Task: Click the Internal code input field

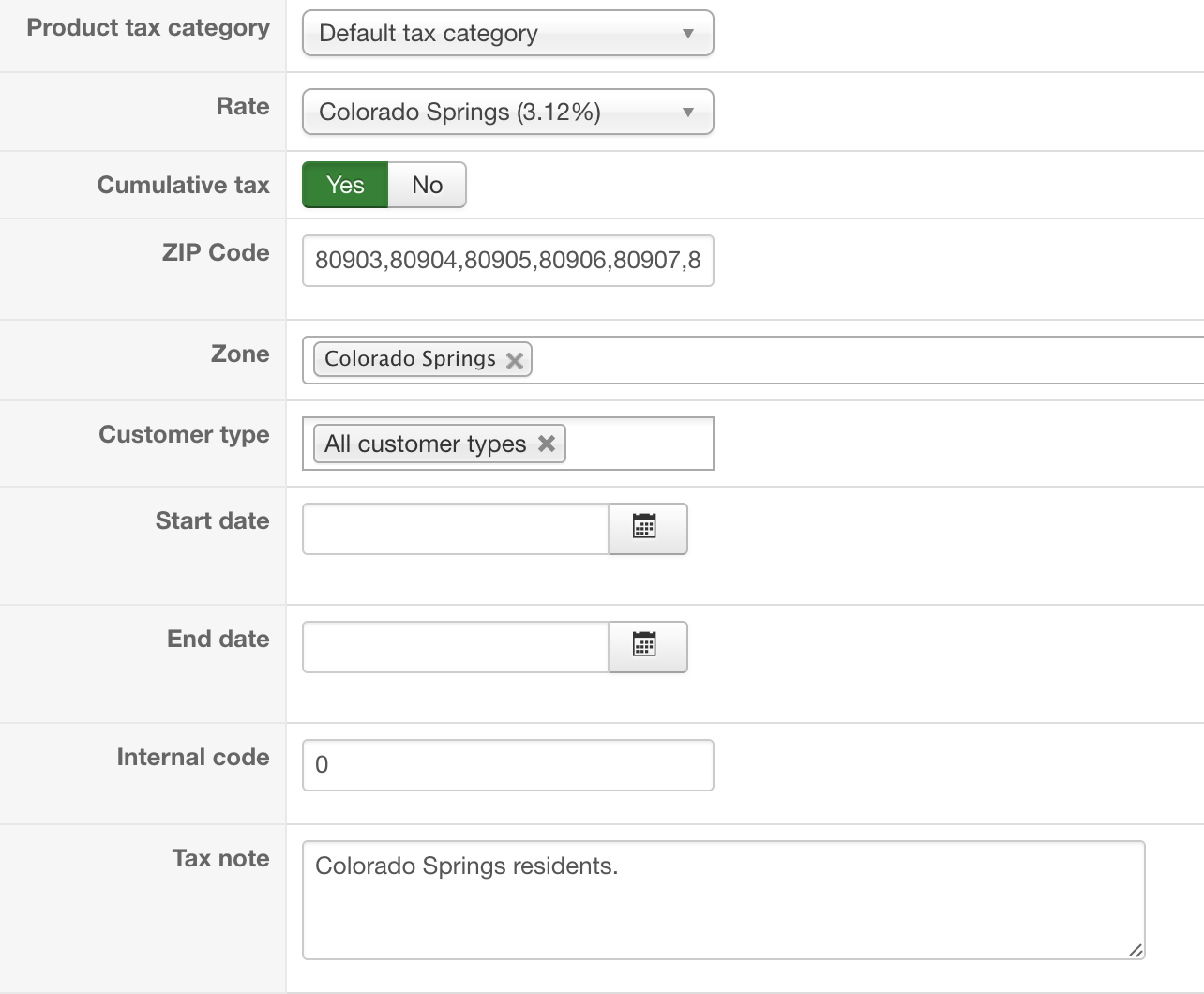Action: [507, 765]
